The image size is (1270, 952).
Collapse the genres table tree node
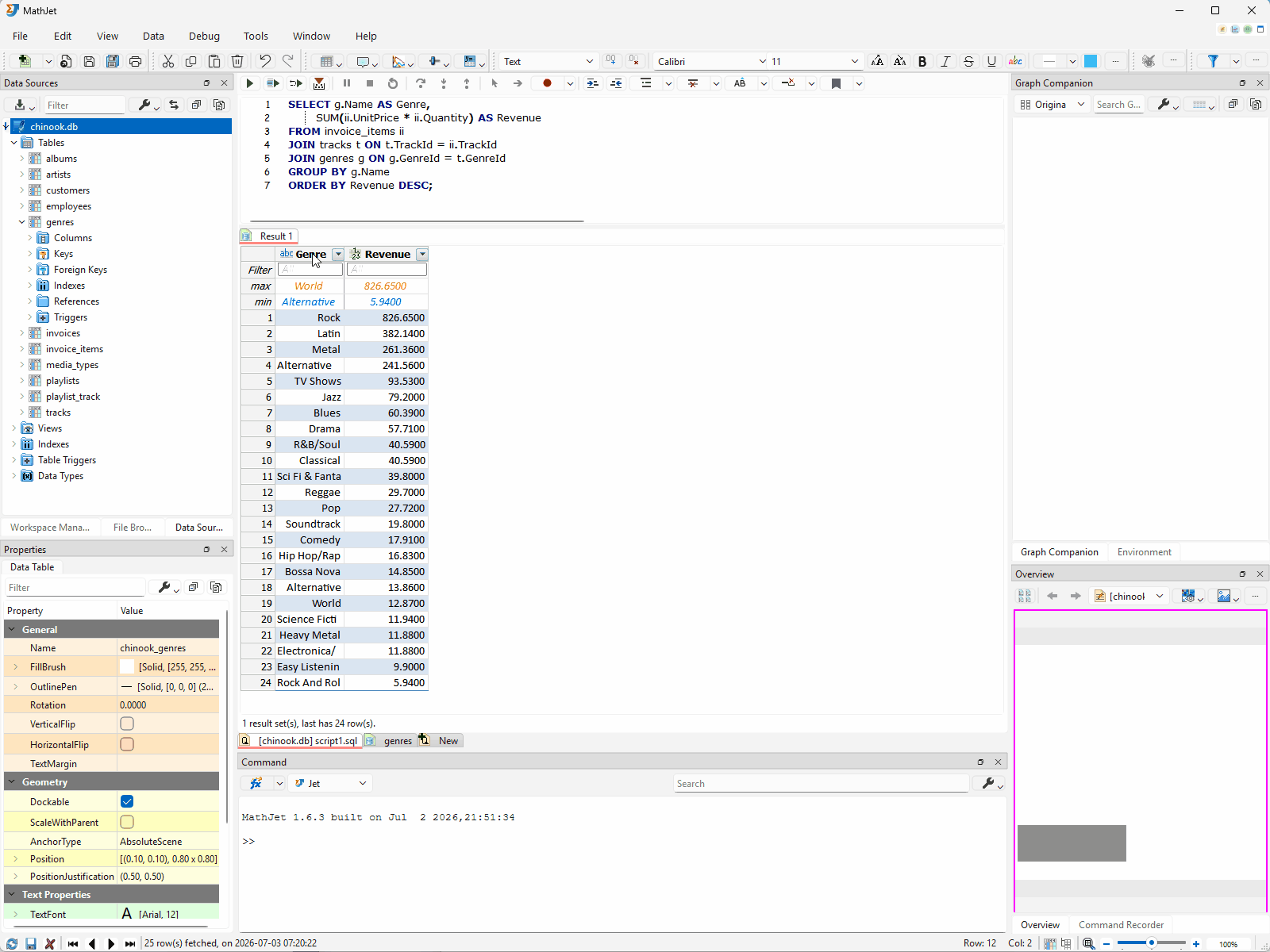[x=22, y=222]
